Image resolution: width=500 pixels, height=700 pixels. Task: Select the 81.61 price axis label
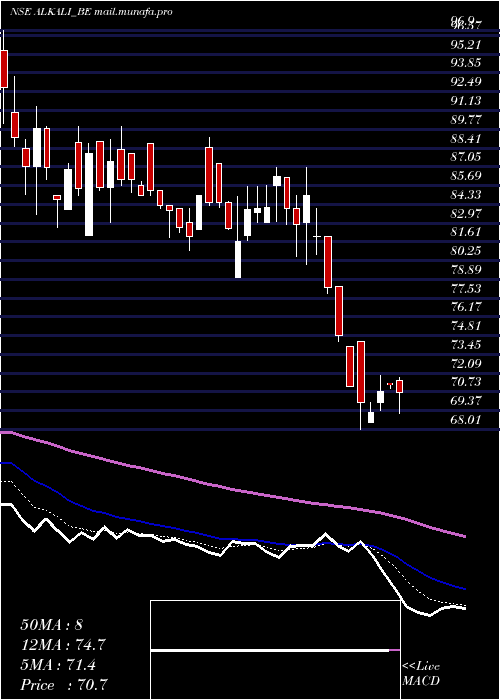coord(466,232)
